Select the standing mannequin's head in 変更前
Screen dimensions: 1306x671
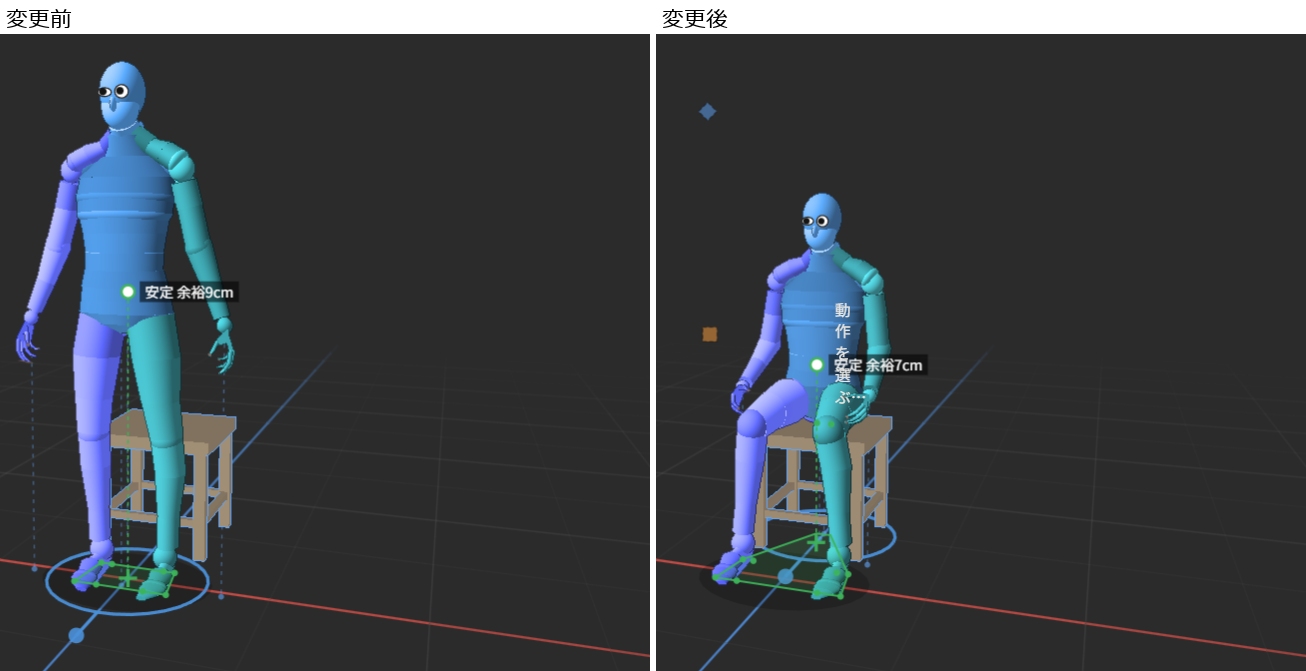click(x=122, y=94)
